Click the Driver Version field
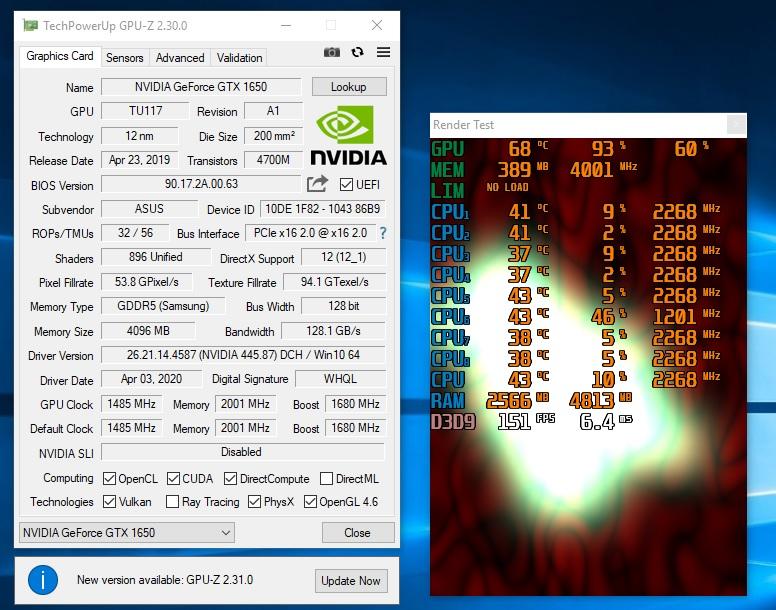Viewport: 776px width, 610px height. tap(243, 355)
